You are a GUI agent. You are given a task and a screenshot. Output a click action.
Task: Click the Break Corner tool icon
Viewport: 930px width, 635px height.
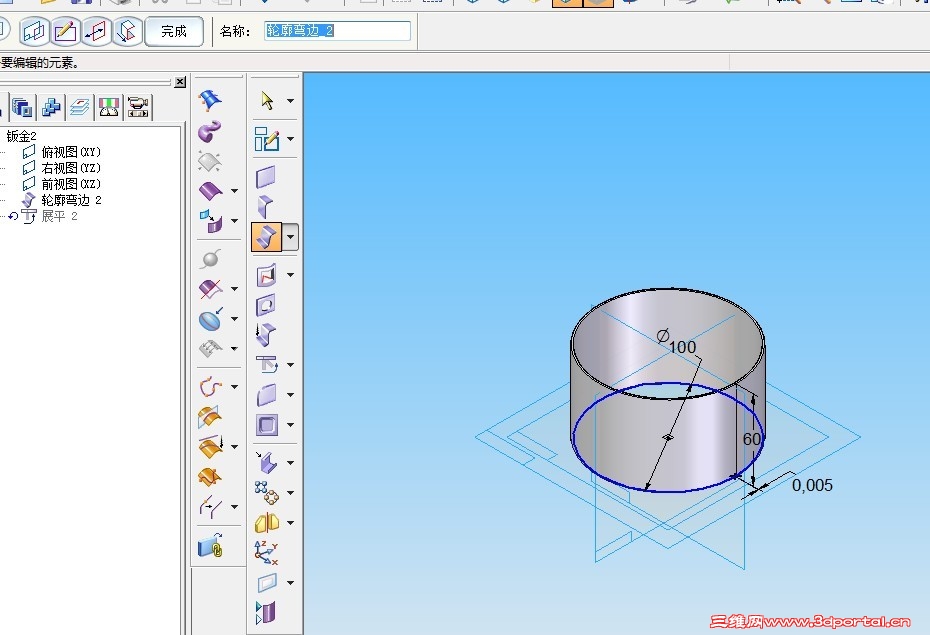[266, 394]
